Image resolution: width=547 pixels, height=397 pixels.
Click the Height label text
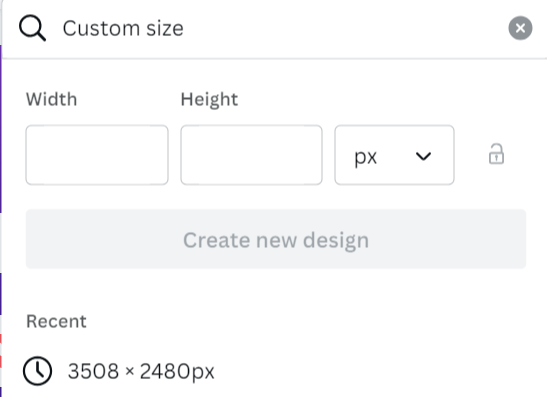[209, 100]
